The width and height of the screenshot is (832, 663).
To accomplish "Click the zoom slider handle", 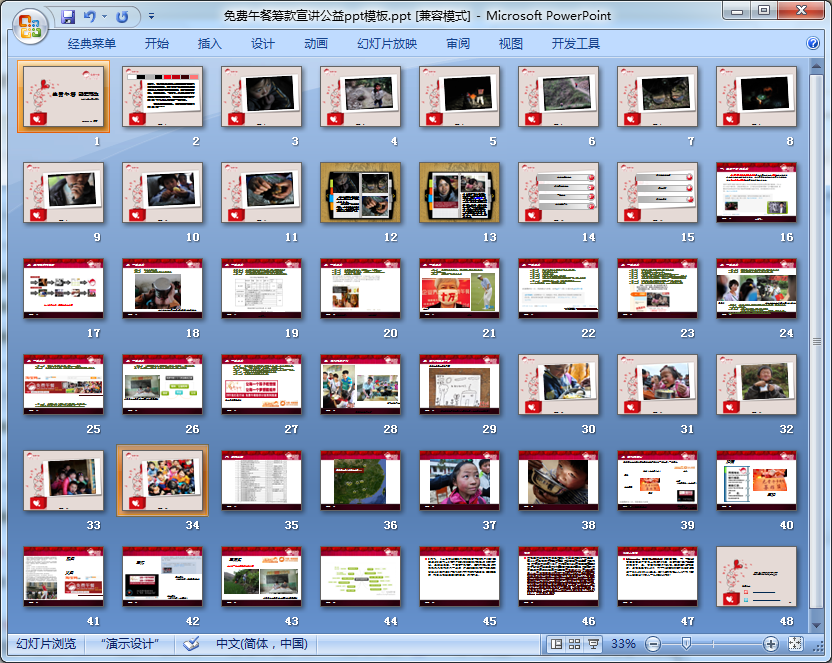I will 686,644.
